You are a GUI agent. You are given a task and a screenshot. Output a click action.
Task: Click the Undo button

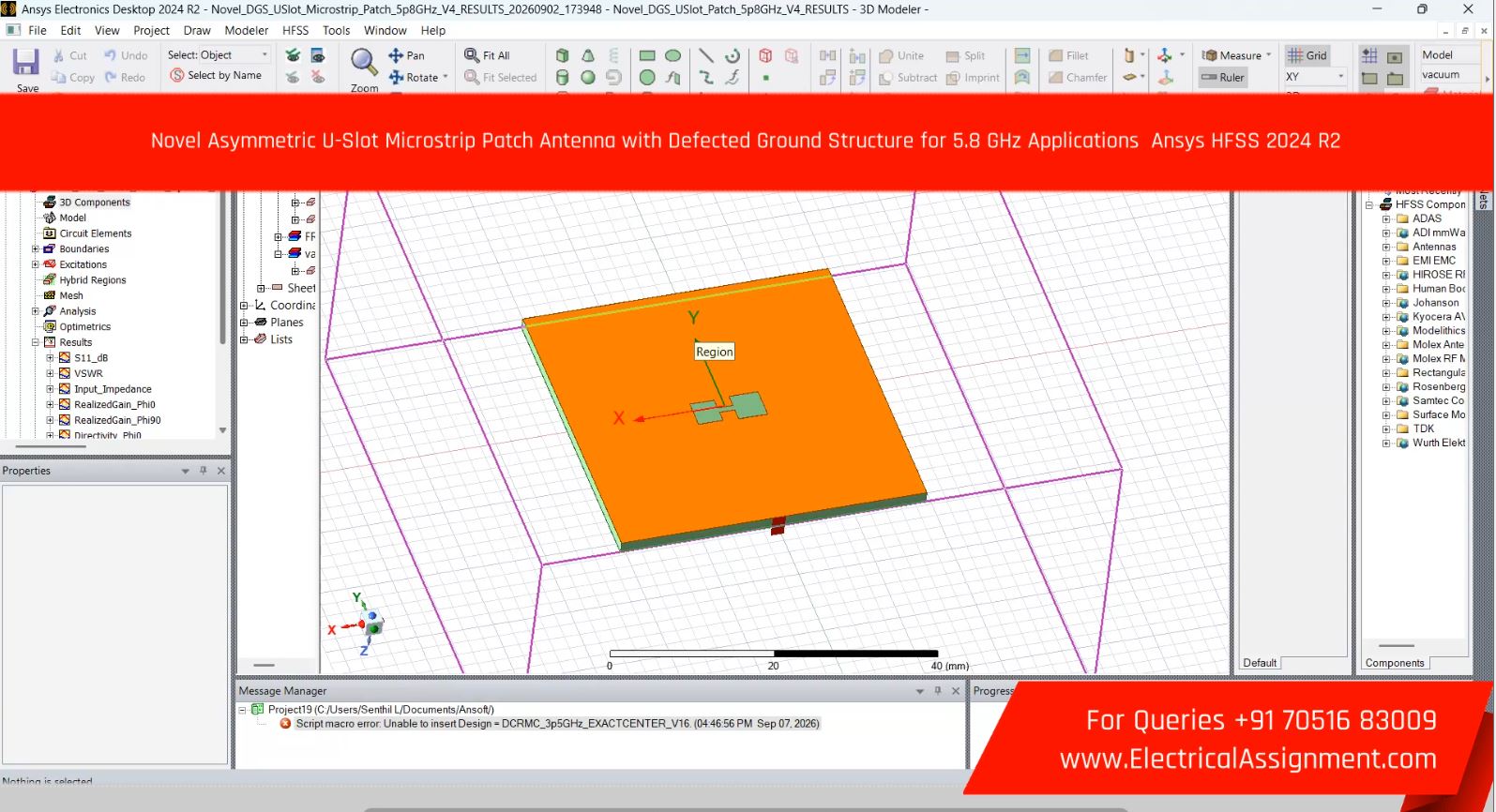[x=126, y=55]
